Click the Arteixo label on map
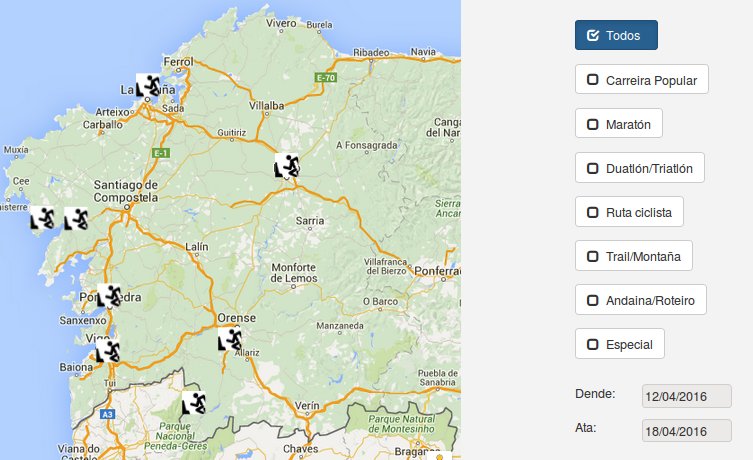This screenshot has height=460, width=753. (112, 112)
